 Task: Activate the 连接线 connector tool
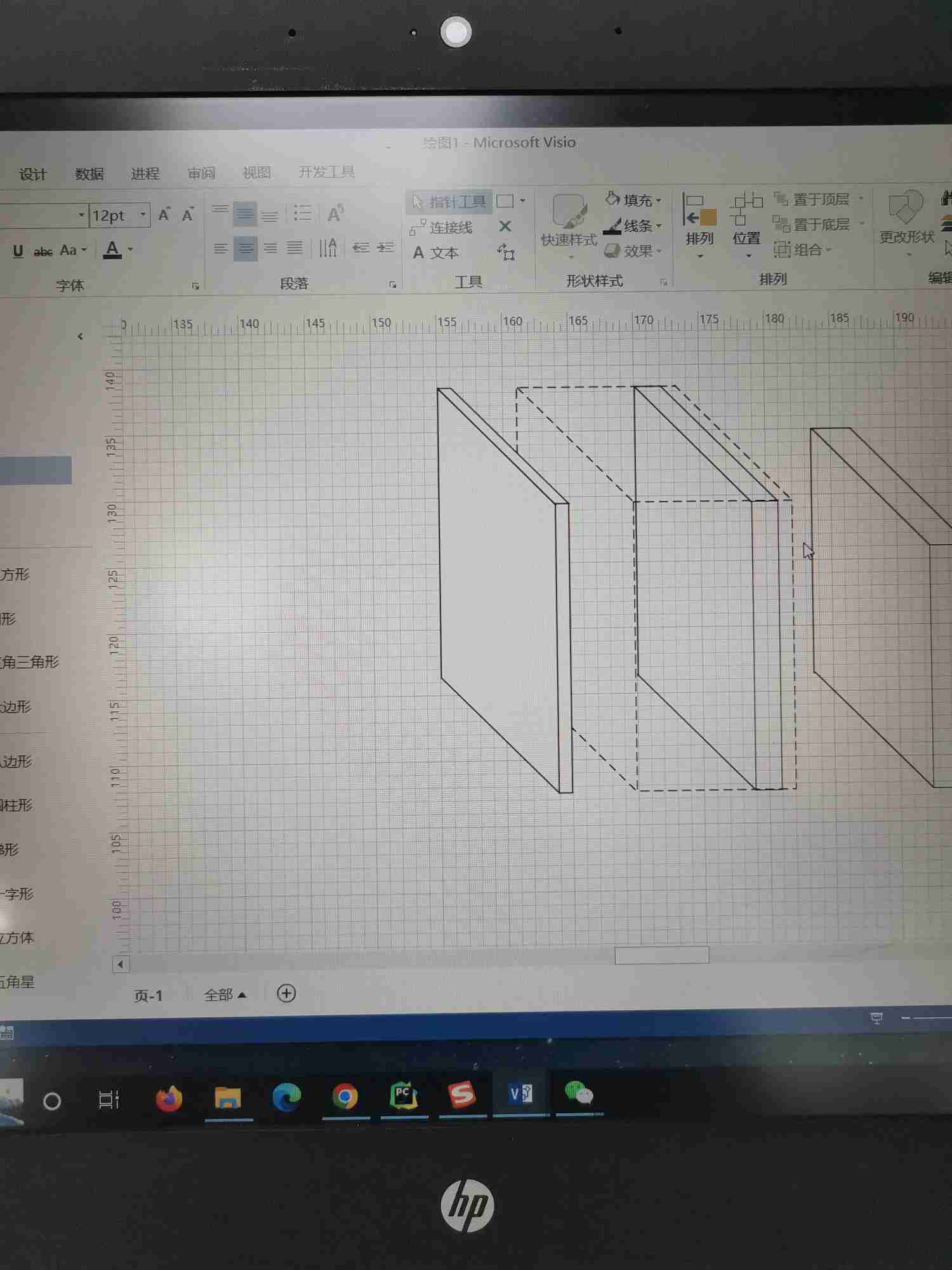coord(442,227)
